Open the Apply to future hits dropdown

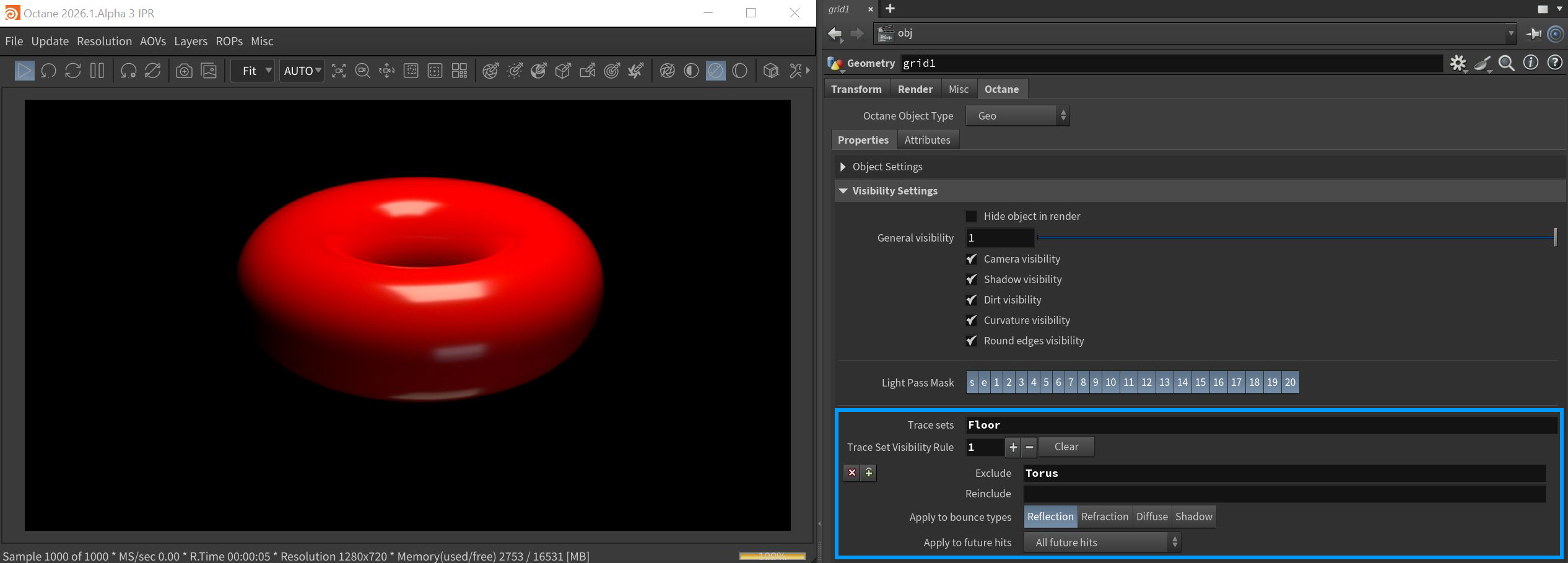[1102, 543]
